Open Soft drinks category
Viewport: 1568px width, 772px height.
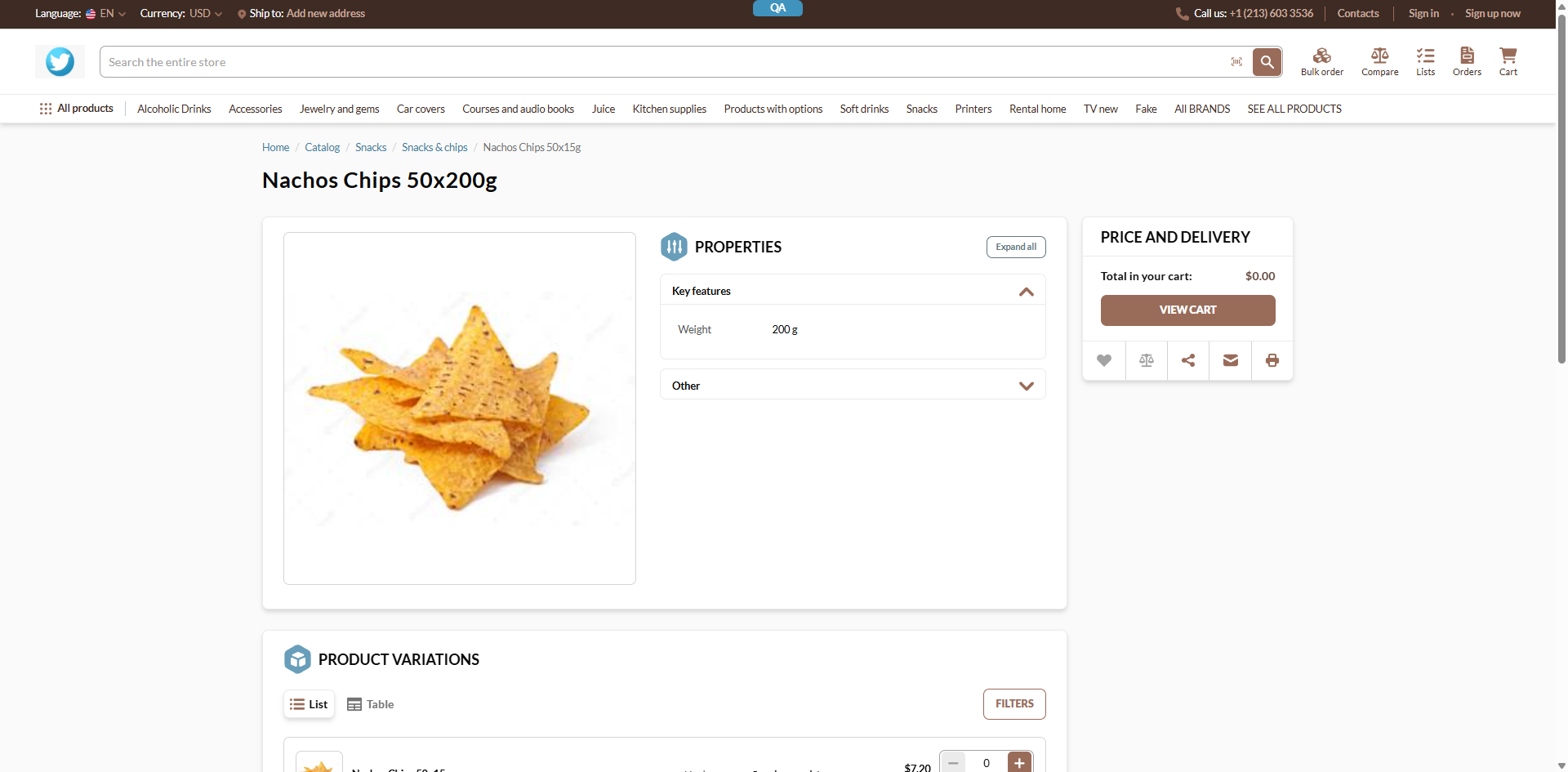864,109
